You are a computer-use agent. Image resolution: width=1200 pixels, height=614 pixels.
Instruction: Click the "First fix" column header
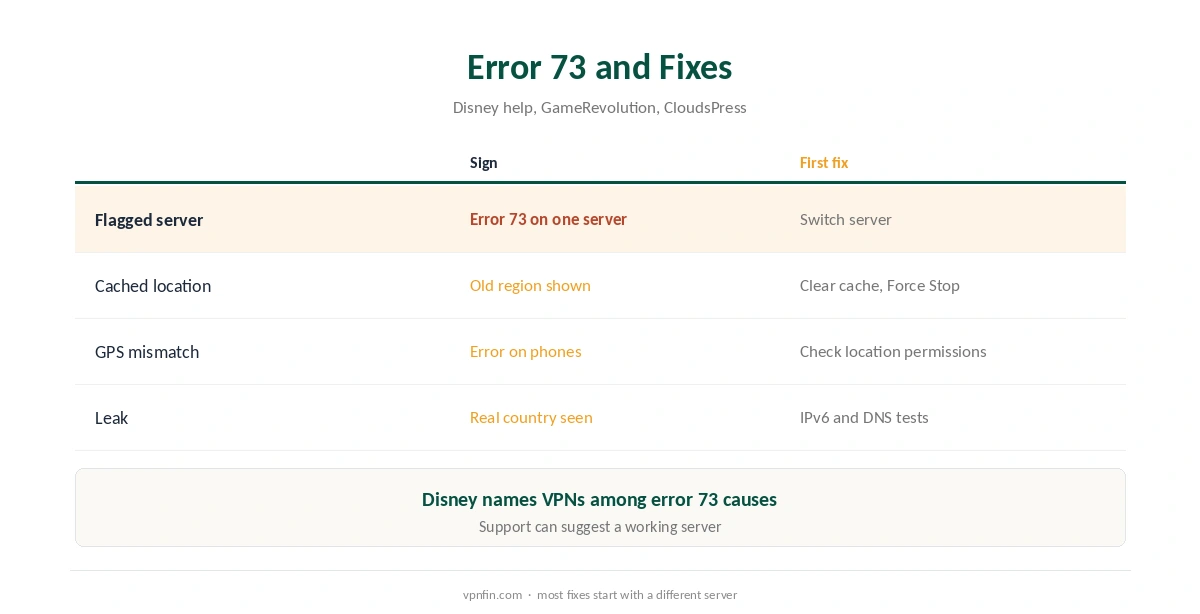point(823,162)
